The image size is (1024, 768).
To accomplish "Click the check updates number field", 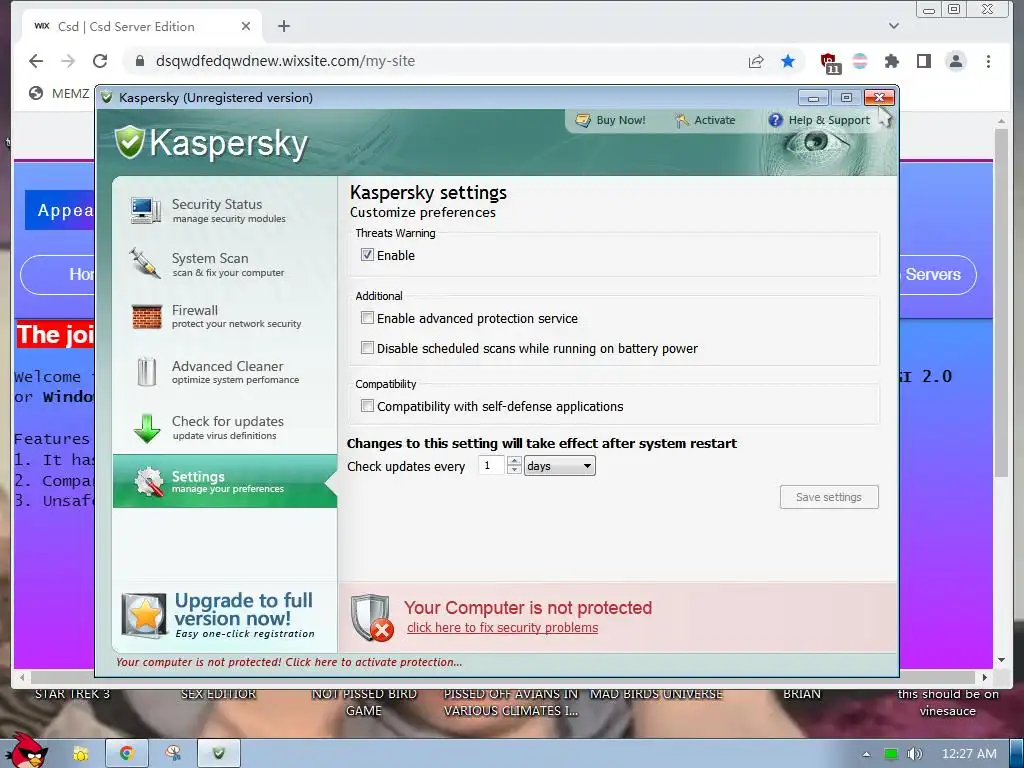I will click(492, 466).
